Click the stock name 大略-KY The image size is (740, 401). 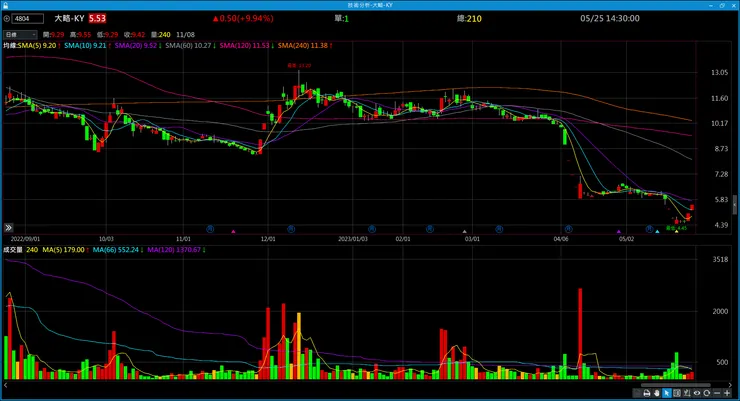pyautogui.click(x=69, y=18)
